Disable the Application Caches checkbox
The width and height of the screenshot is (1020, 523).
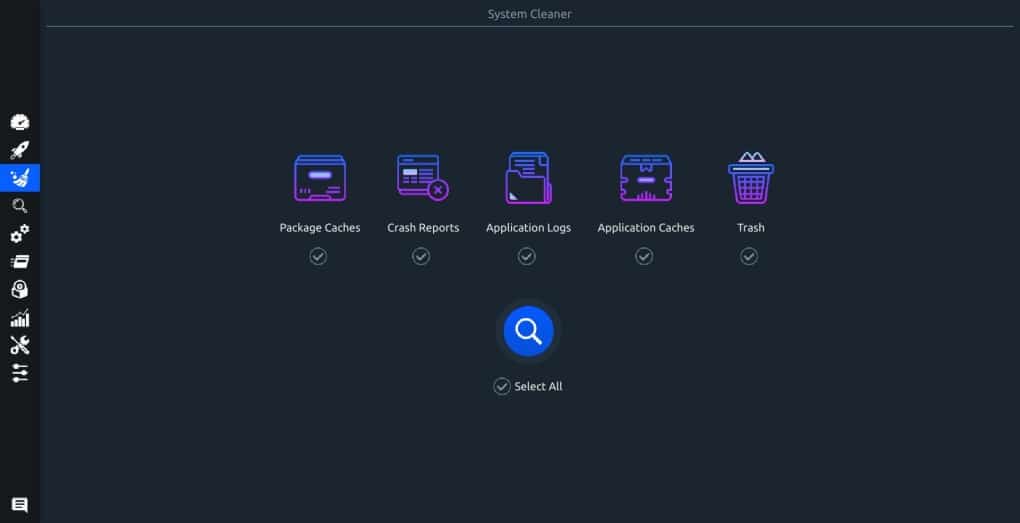pos(644,257)
